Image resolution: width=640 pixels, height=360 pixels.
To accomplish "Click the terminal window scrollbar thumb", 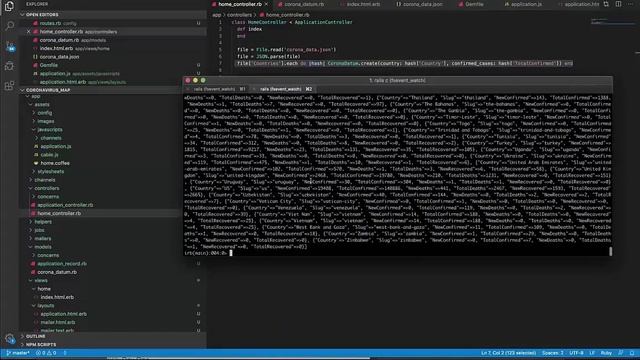I will [x=611, y=251].
